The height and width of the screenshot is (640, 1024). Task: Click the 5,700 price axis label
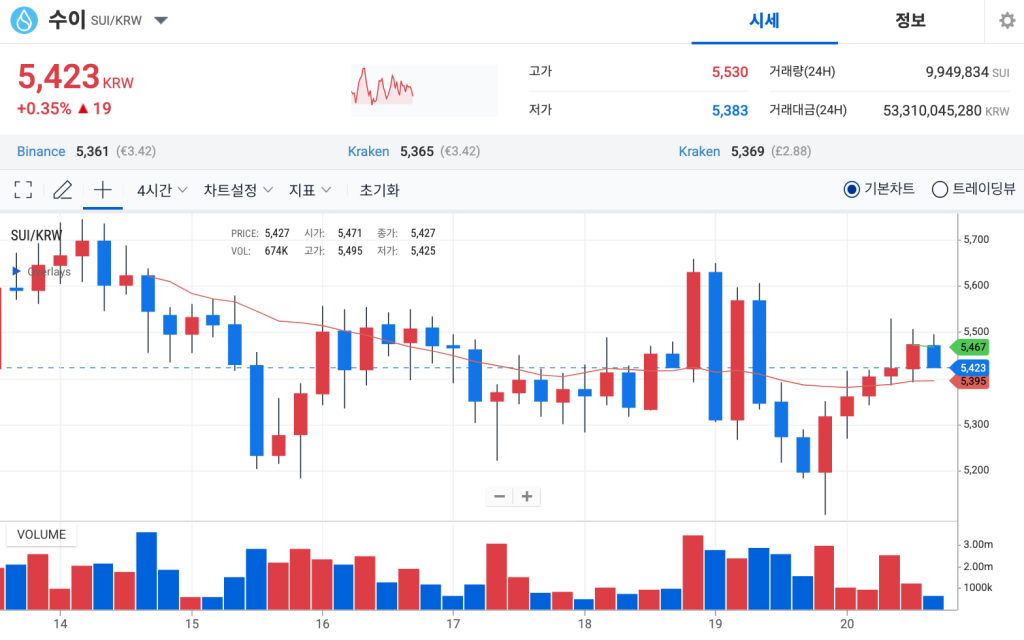point(976,240)
